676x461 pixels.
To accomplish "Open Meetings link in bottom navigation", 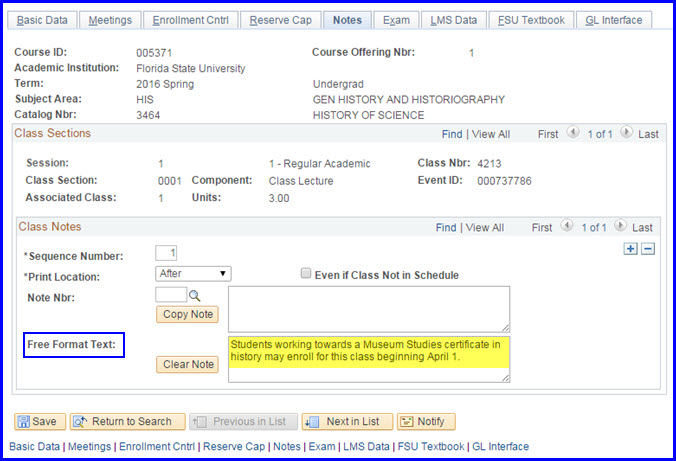I will [x=89, y=446].
